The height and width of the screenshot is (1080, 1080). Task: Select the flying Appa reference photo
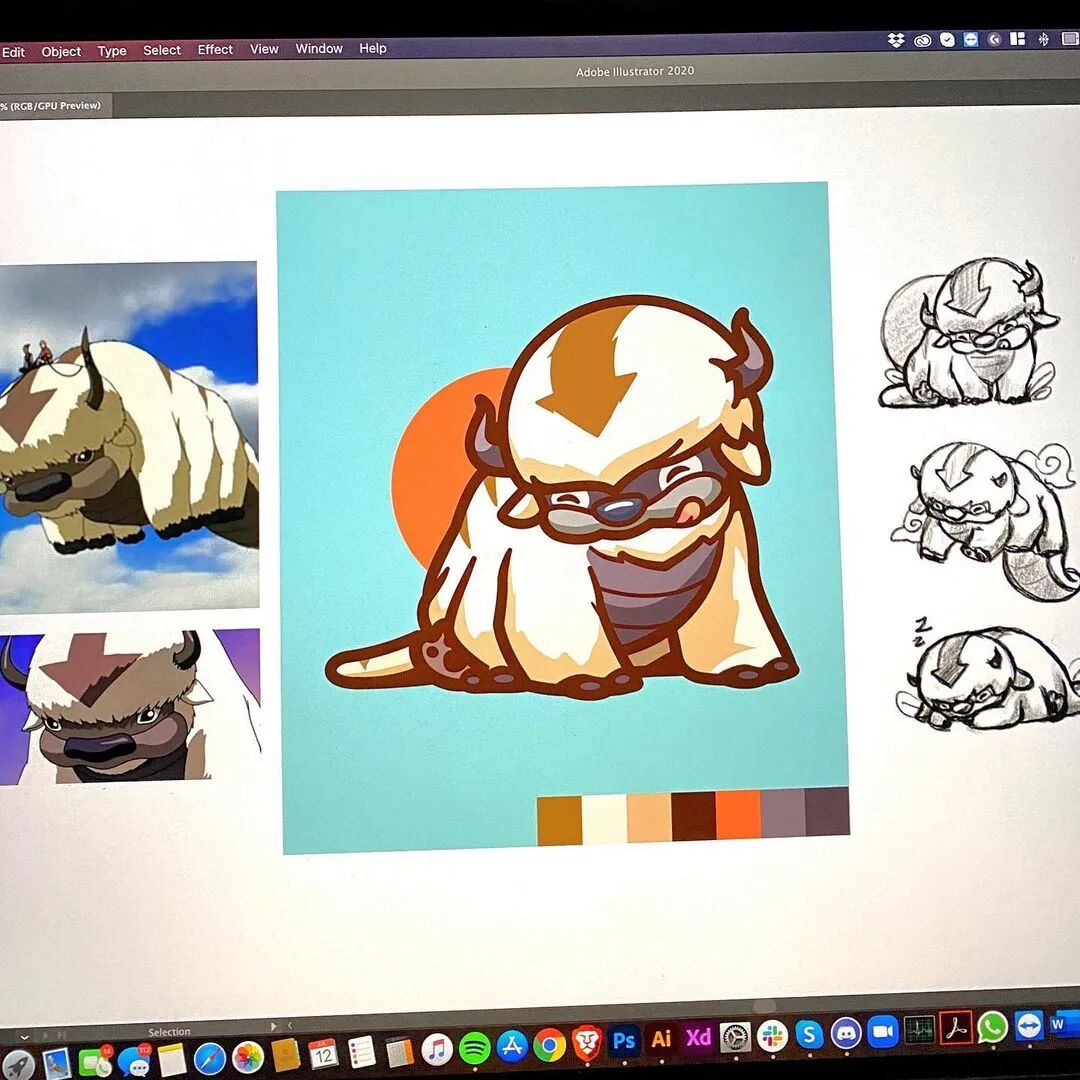coord(129,437)
